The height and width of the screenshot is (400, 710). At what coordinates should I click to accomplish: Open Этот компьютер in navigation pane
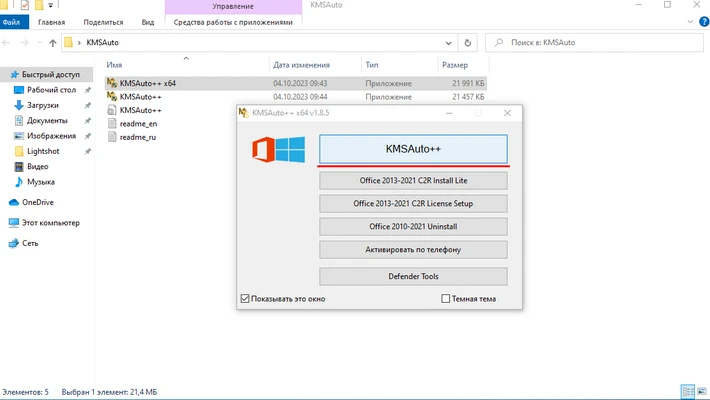(x=50, y=223)
